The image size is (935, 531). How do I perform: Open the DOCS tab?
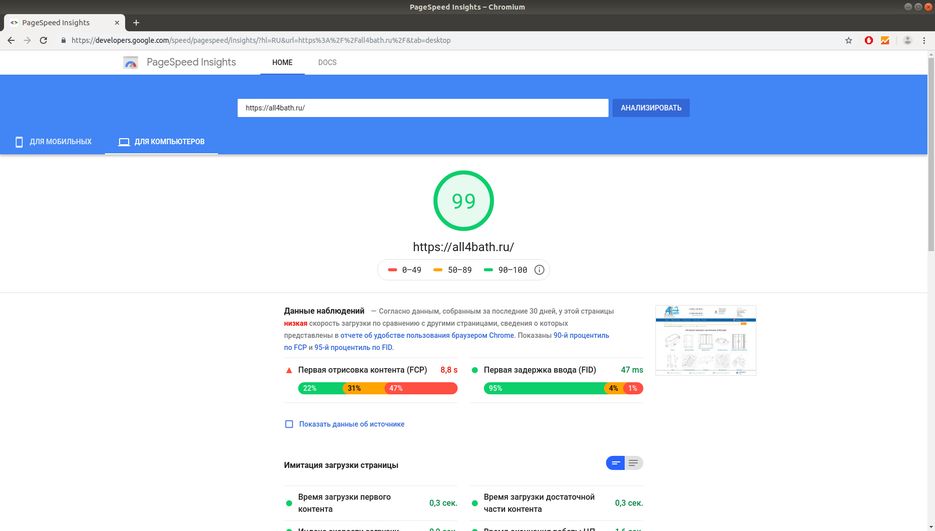(327, 63)
